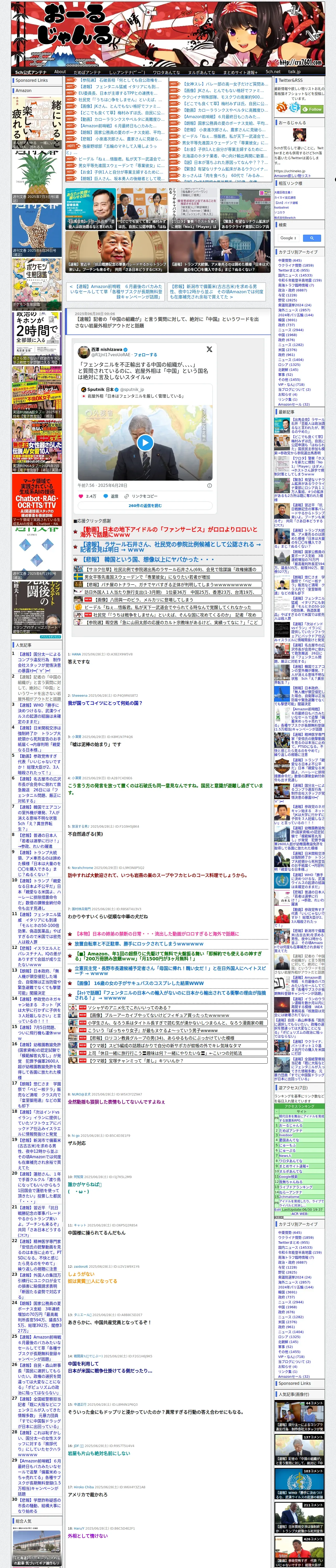Open the 5ch.net nav tab
This screenshot has height=1568, width=336.
pos(273,72)
